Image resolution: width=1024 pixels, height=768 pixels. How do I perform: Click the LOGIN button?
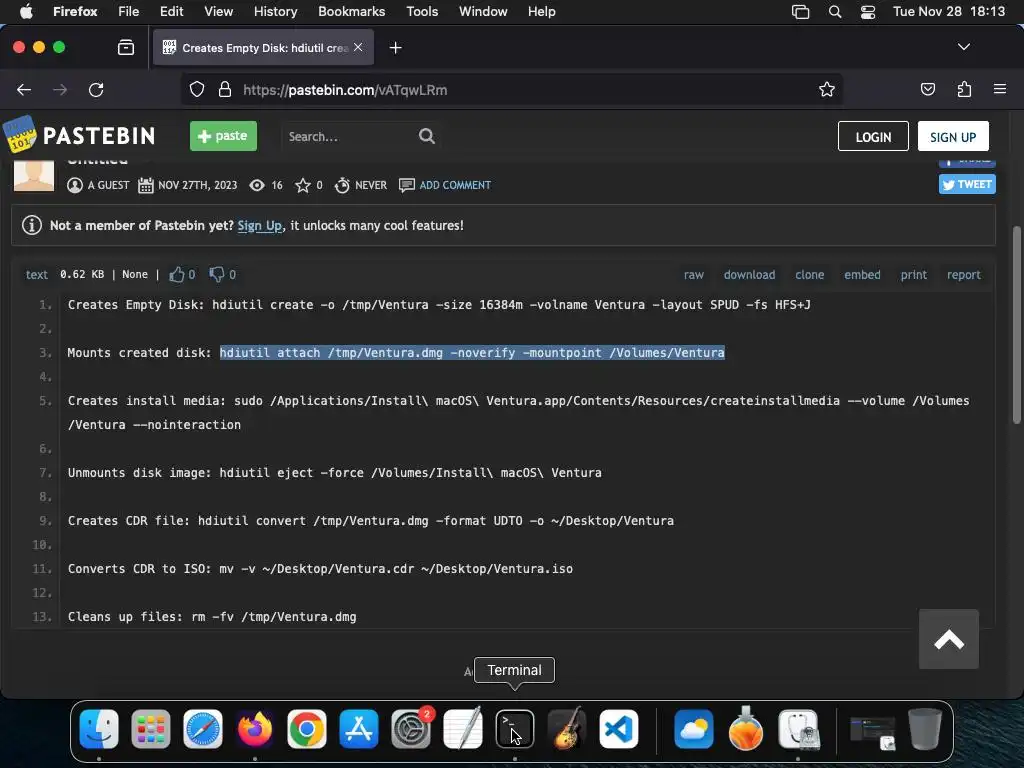pyautogui.click(x=873, y=136)
